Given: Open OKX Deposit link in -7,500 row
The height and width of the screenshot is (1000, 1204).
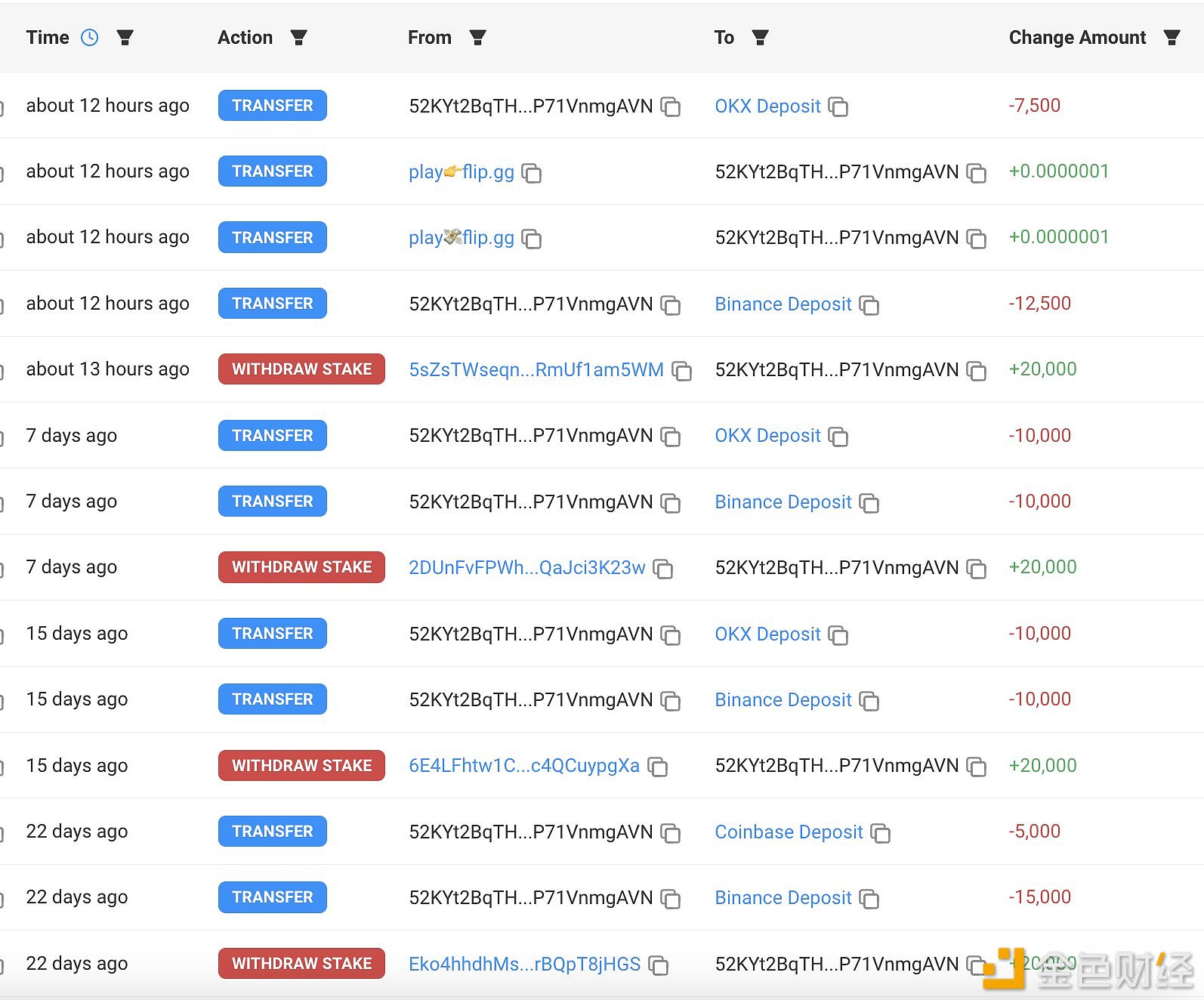Looking at the screenshot, I should tap(767, 106).
